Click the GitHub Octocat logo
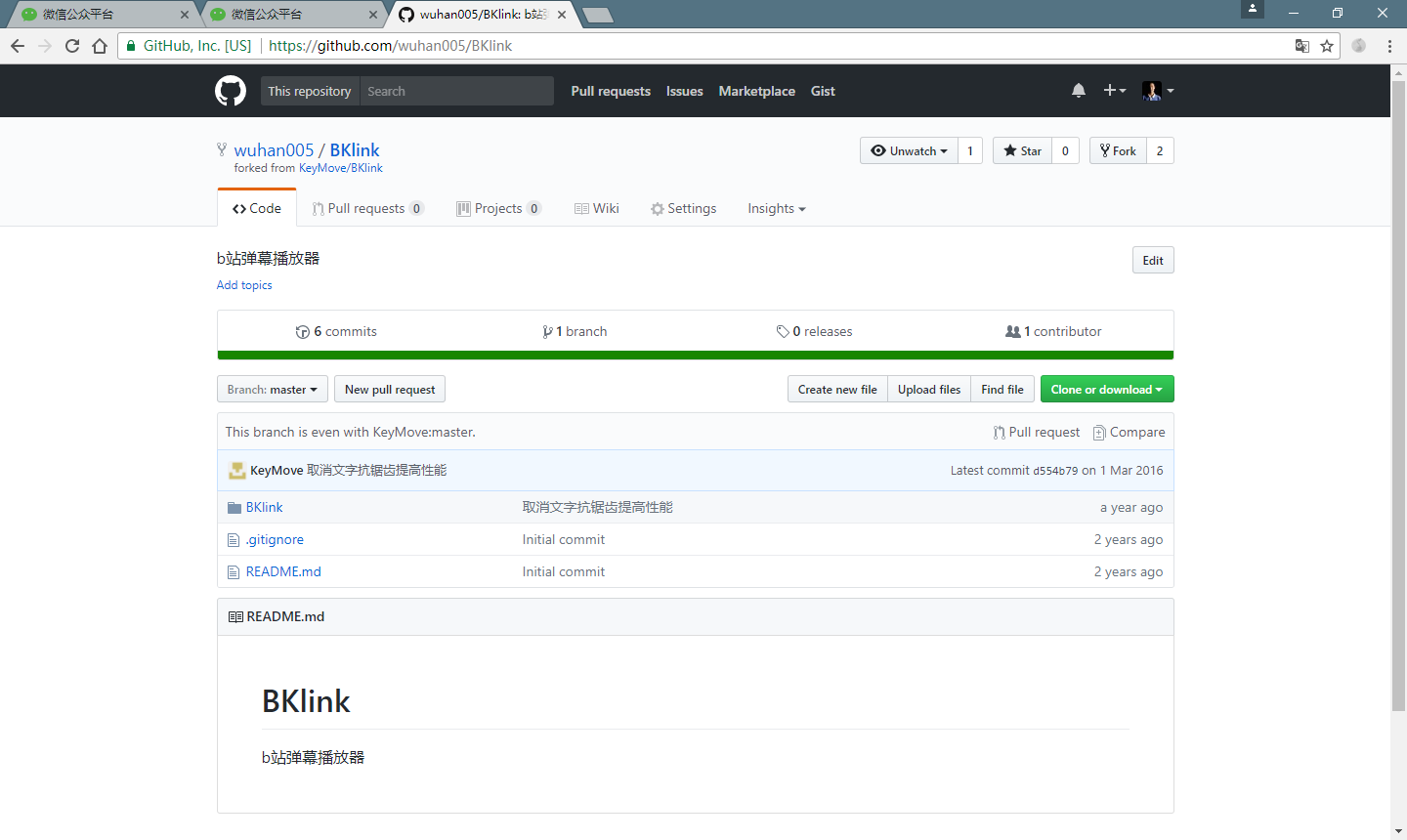This screenshot has height=840, width=1407. [231, 91]
